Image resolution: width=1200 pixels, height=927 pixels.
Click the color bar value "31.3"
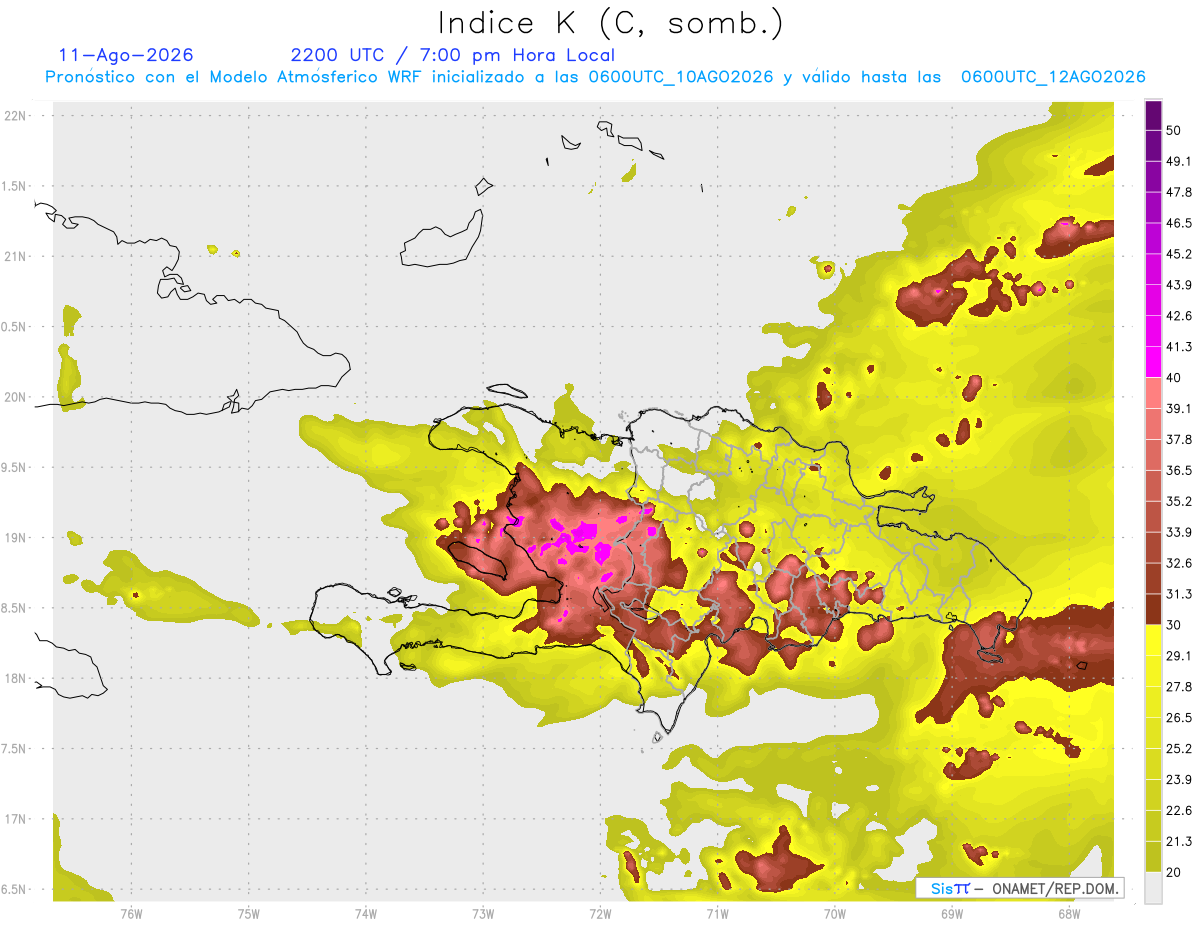pyautogui.click(x=1178, y=594)
